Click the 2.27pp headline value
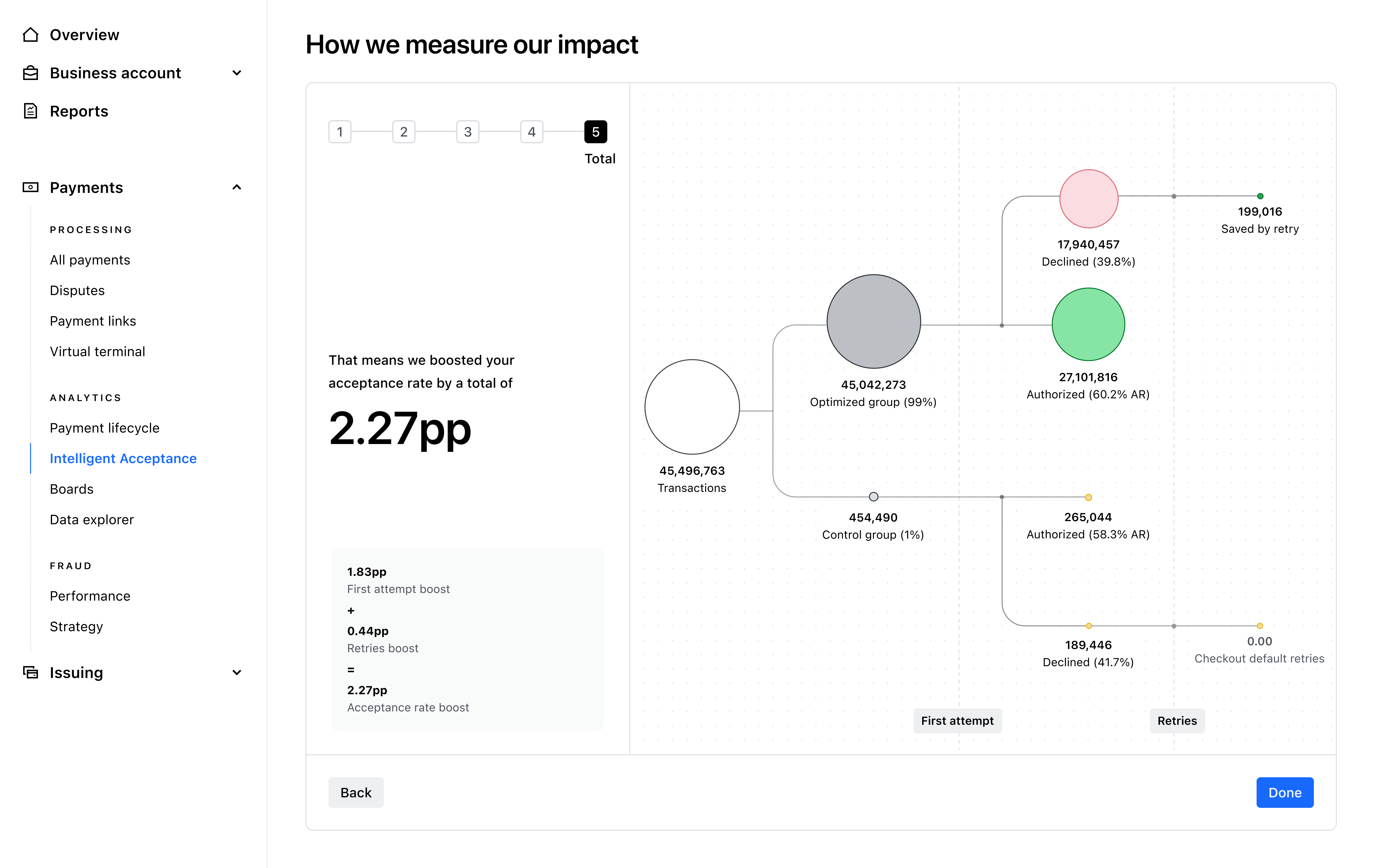The image size is (1375, 868). pyautogui.click(x=400, y=429)
